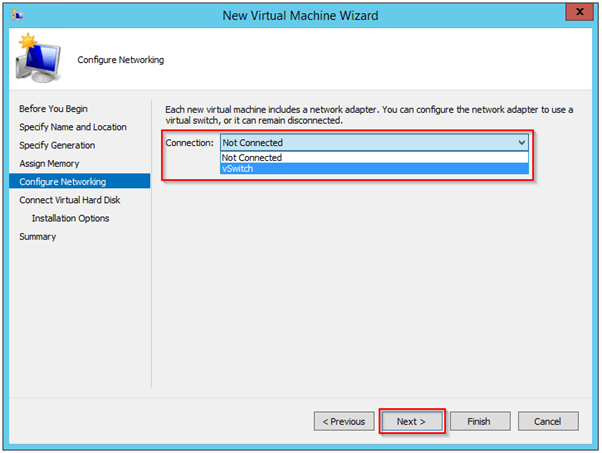This screenshot has height=453, width=602.
Task: Go to the Summary step
Action: coord(38,236)
